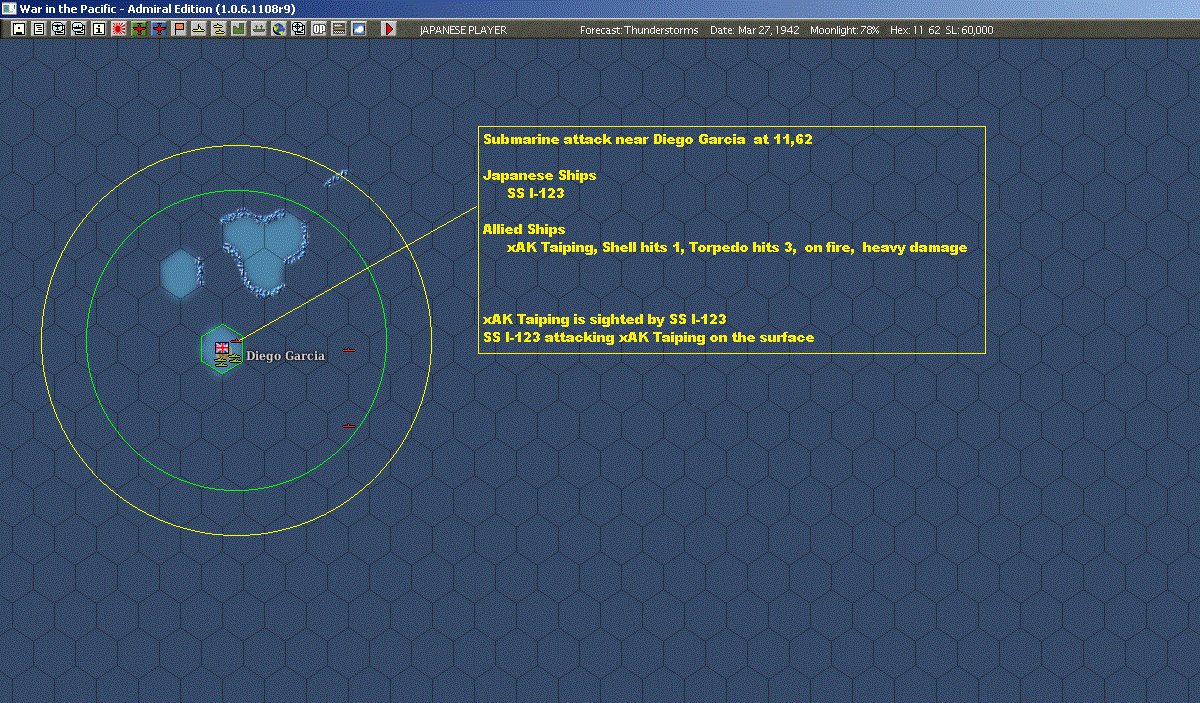Click the red submarine marker level with Diego Garcia label

pos(349,349)
